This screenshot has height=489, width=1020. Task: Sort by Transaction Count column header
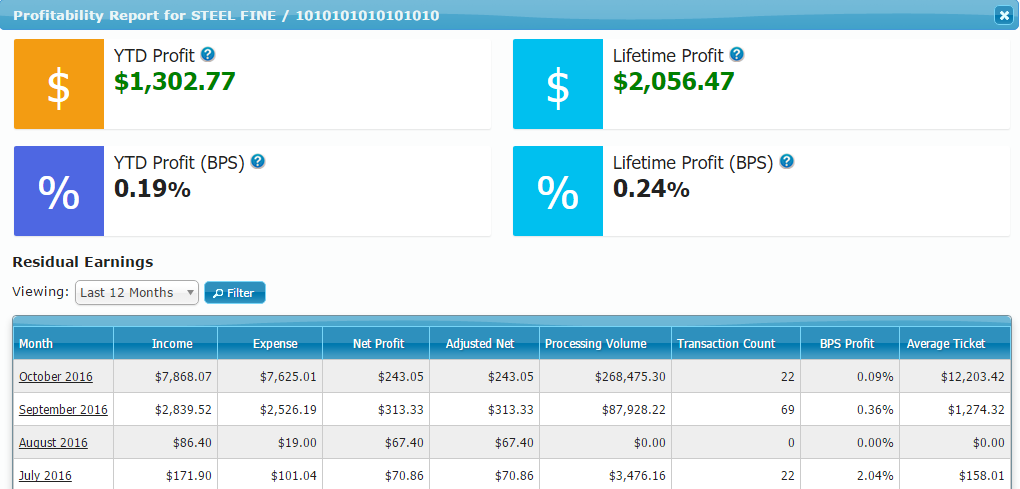pos(726,344)
